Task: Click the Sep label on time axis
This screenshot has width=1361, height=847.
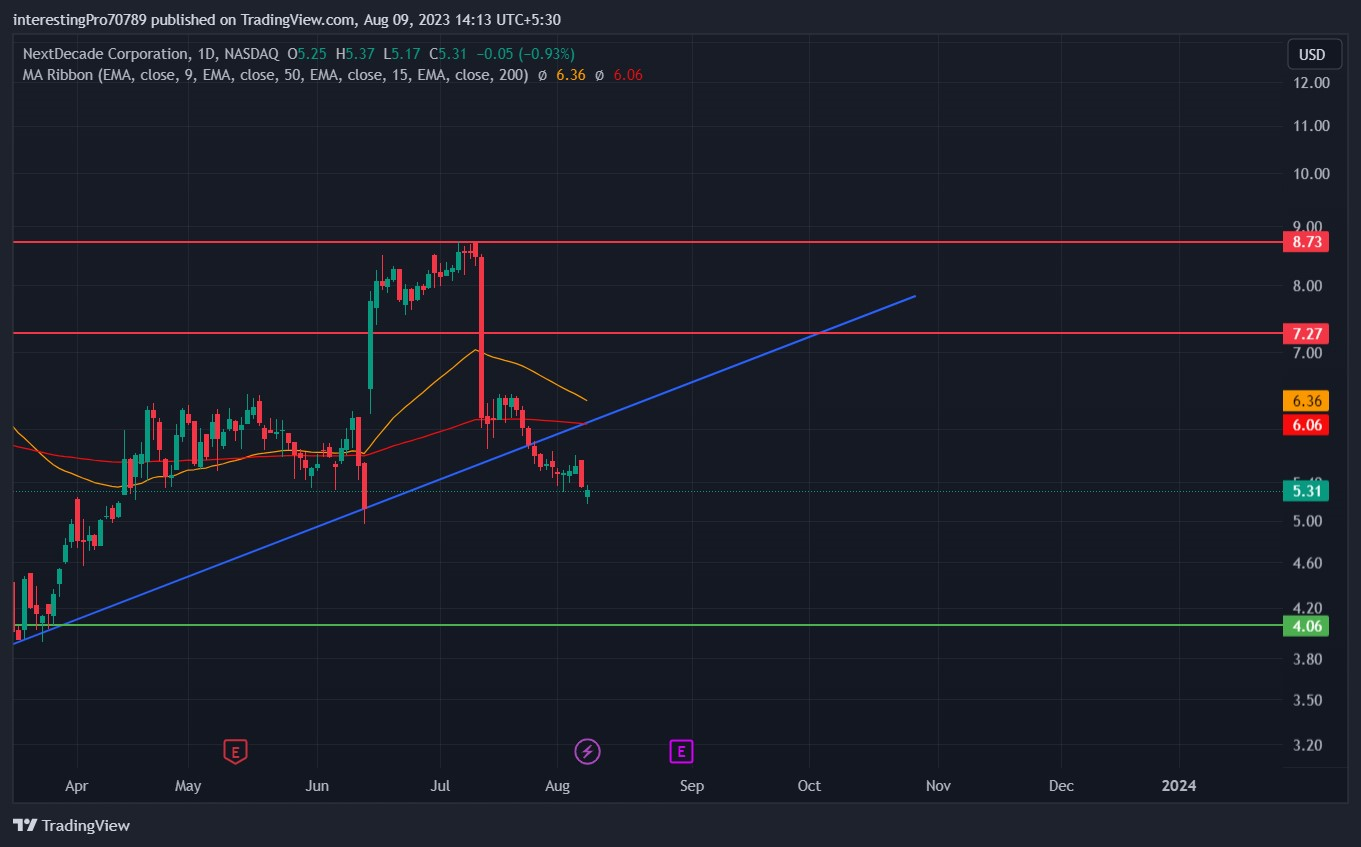Action: (691, 786)
